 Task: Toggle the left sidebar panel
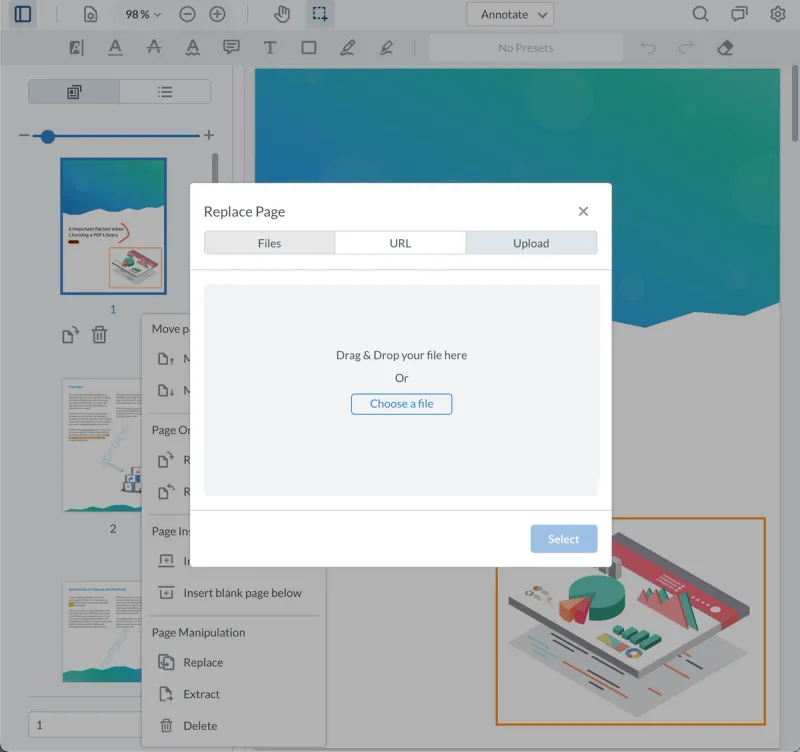point(22,14)
